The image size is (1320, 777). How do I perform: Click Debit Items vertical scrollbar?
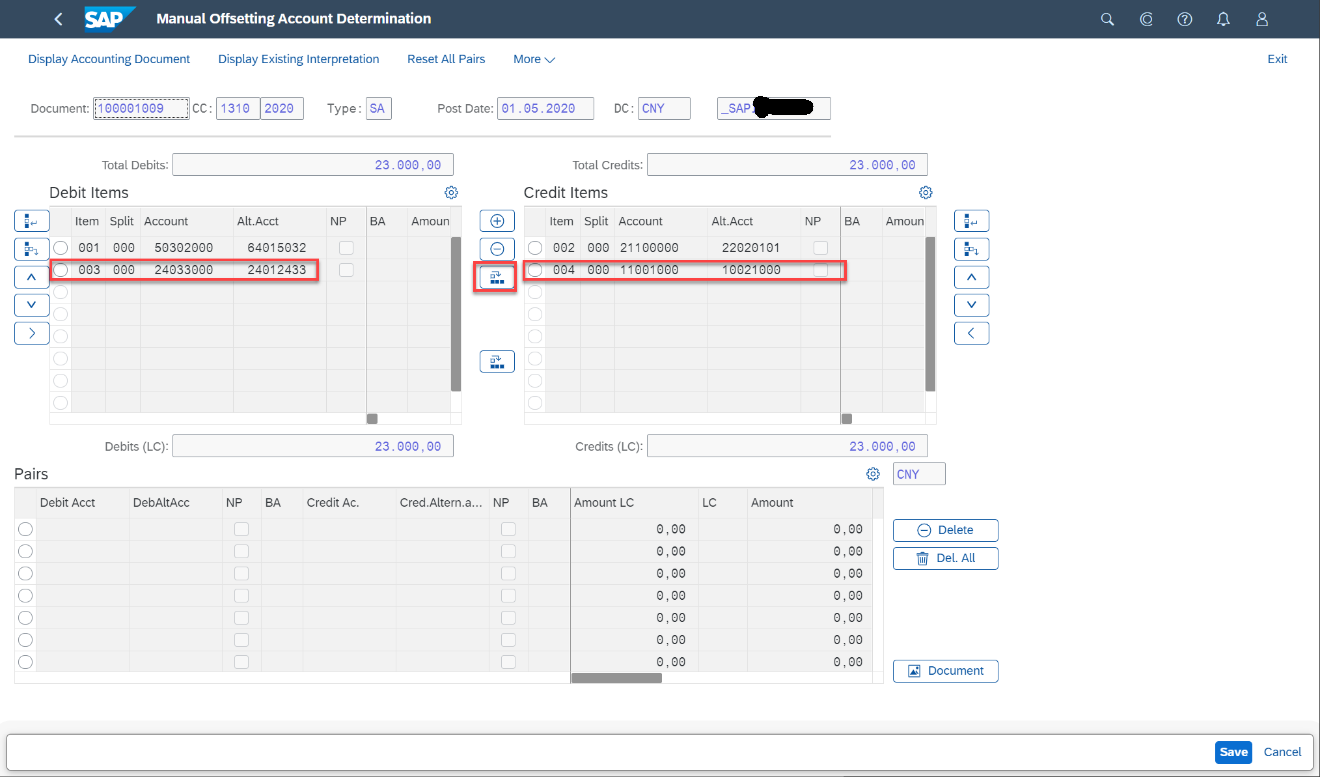click(456, 313)
